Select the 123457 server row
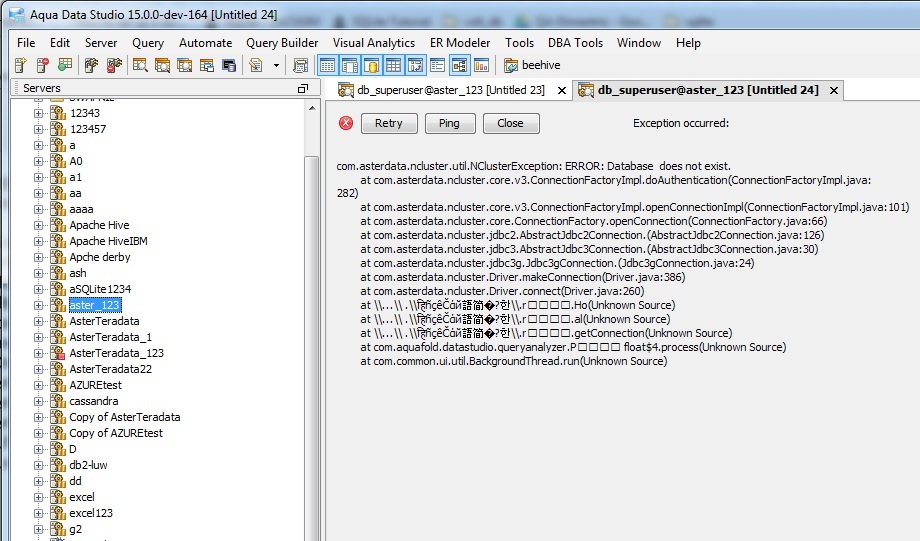920x541 pixels. click(87, 129)
